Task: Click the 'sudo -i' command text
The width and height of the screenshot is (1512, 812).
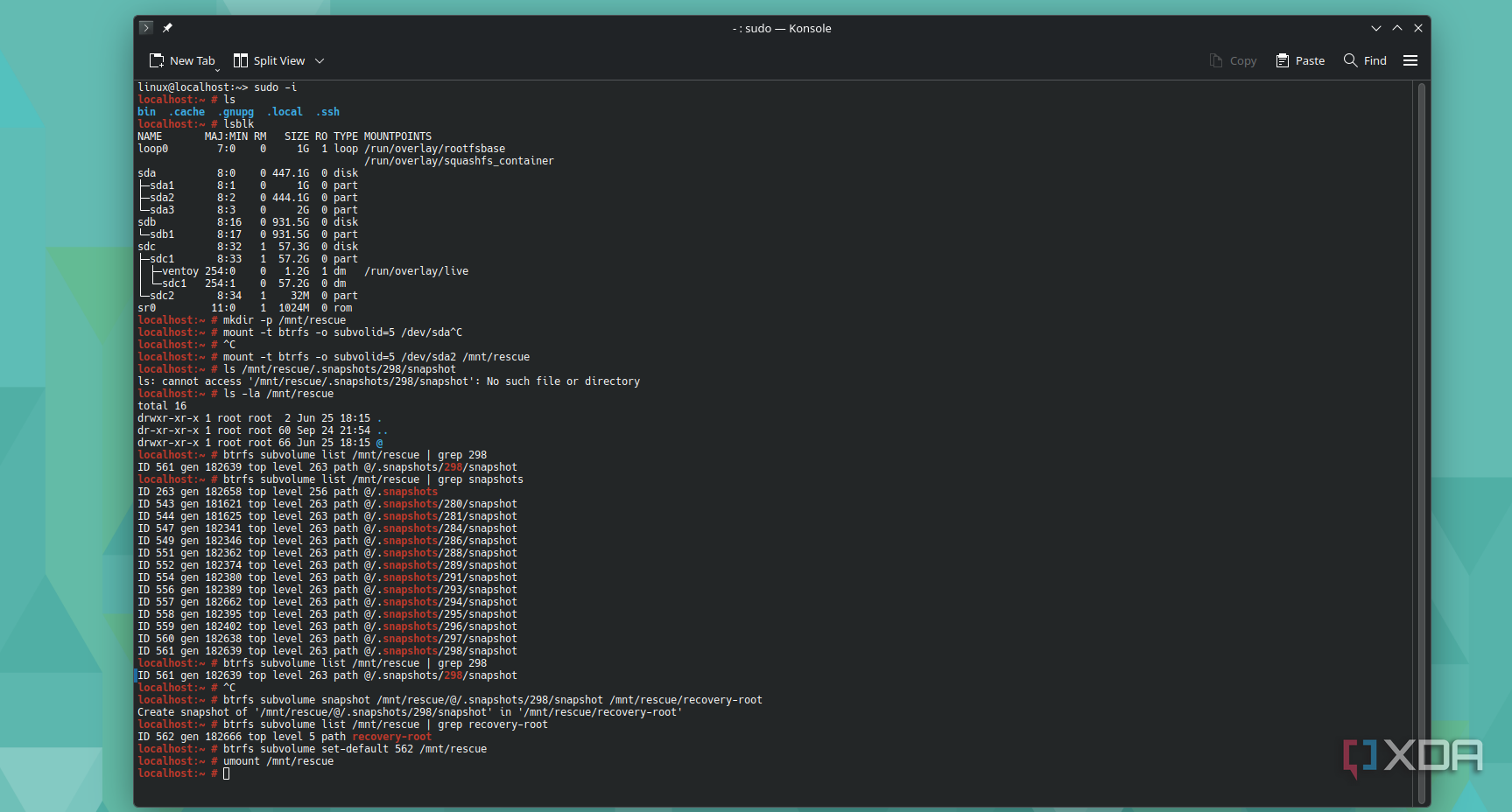Action: pyautogui.click(x=276, y=87)
